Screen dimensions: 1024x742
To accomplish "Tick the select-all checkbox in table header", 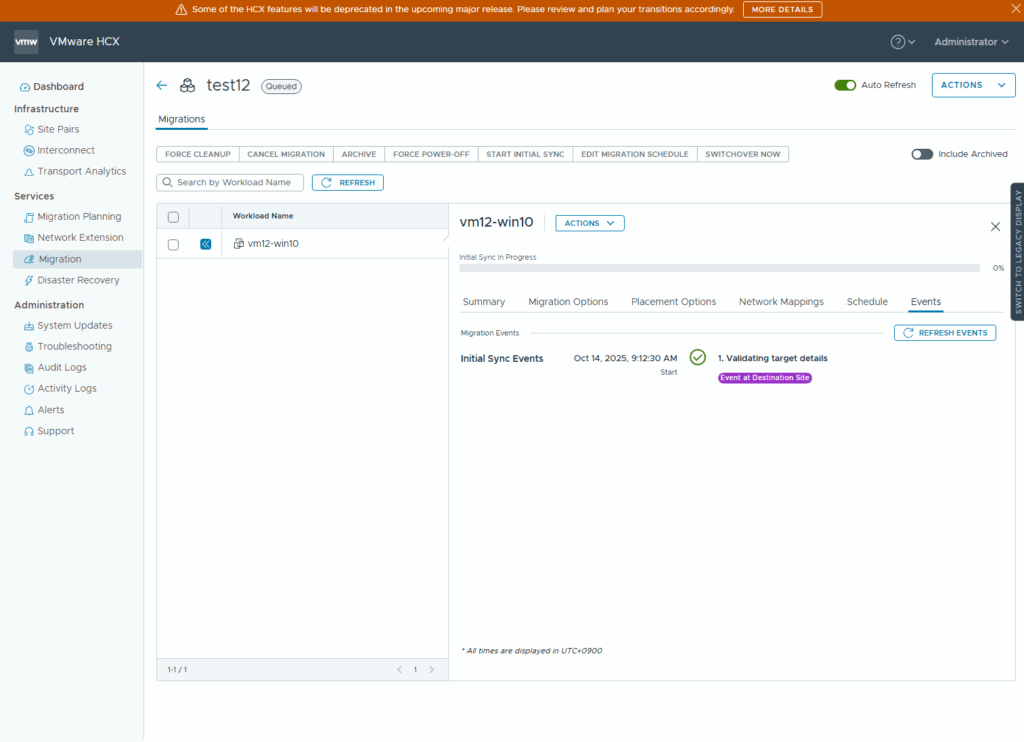I will tap(173, 217).
